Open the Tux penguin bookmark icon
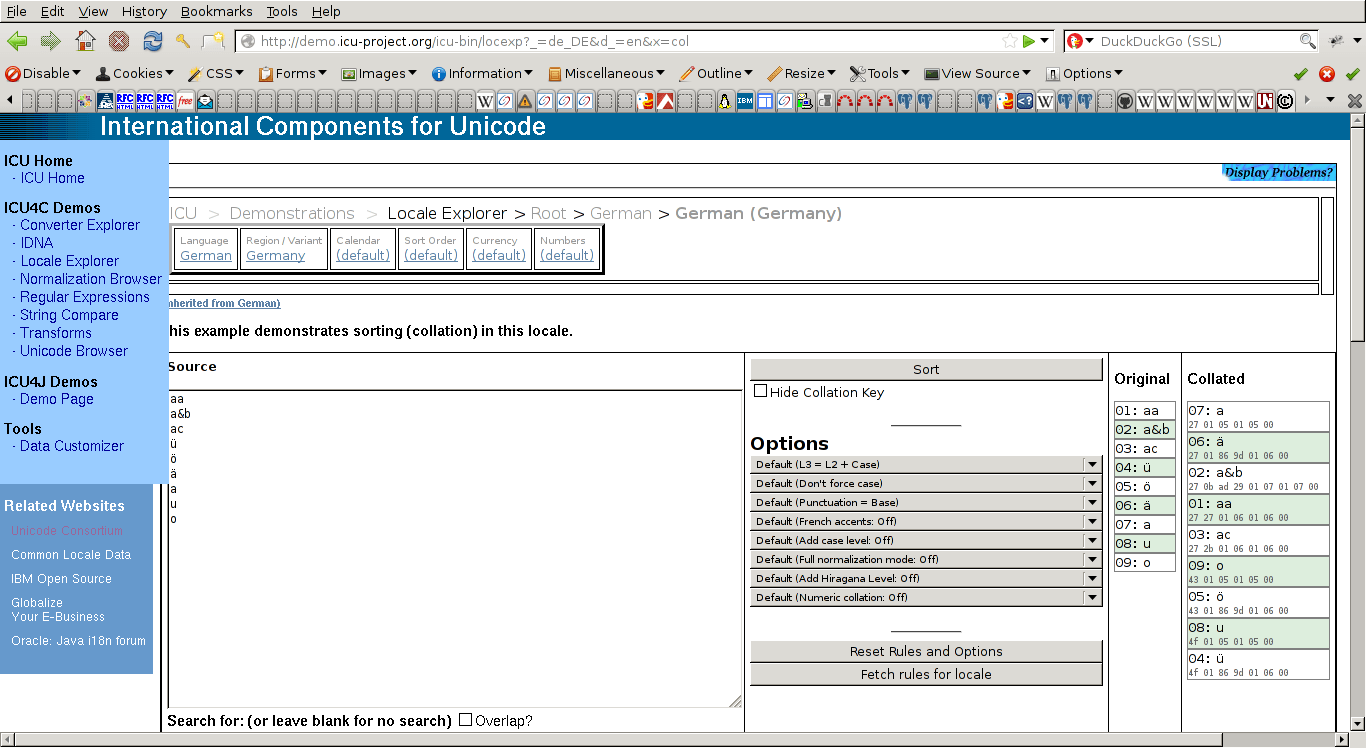The image size is (1366, 748). [725, 100]
